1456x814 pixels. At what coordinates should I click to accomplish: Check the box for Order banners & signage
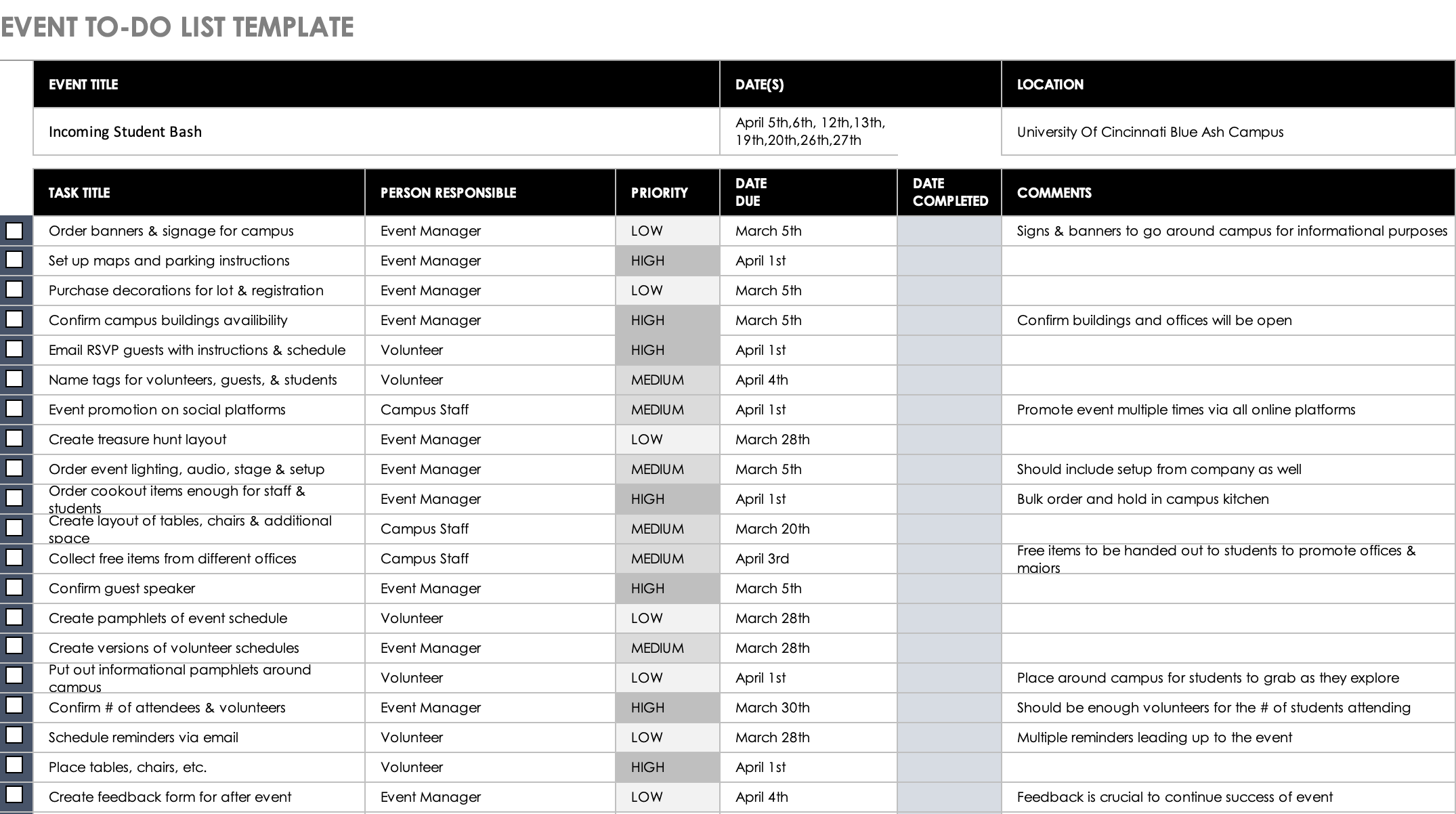[14, 231]
